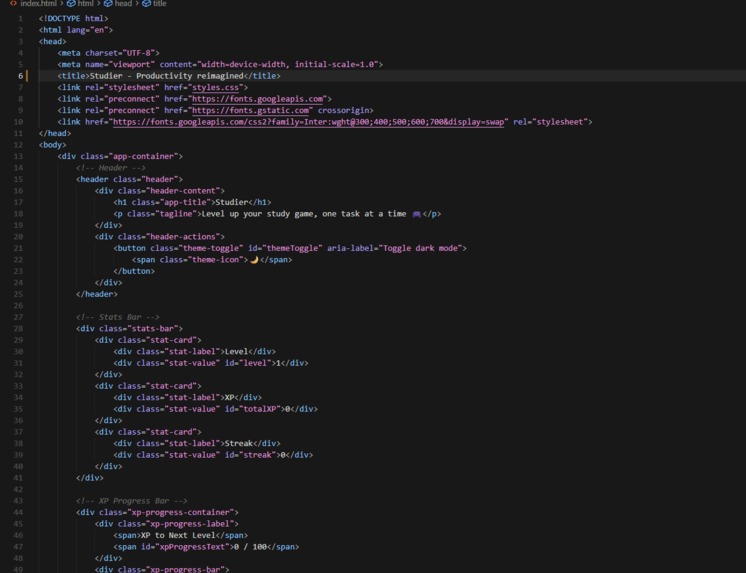Click the id="streak" attribute on line 39
Viewport: 746px width, 573px height.
coord(250,455)
